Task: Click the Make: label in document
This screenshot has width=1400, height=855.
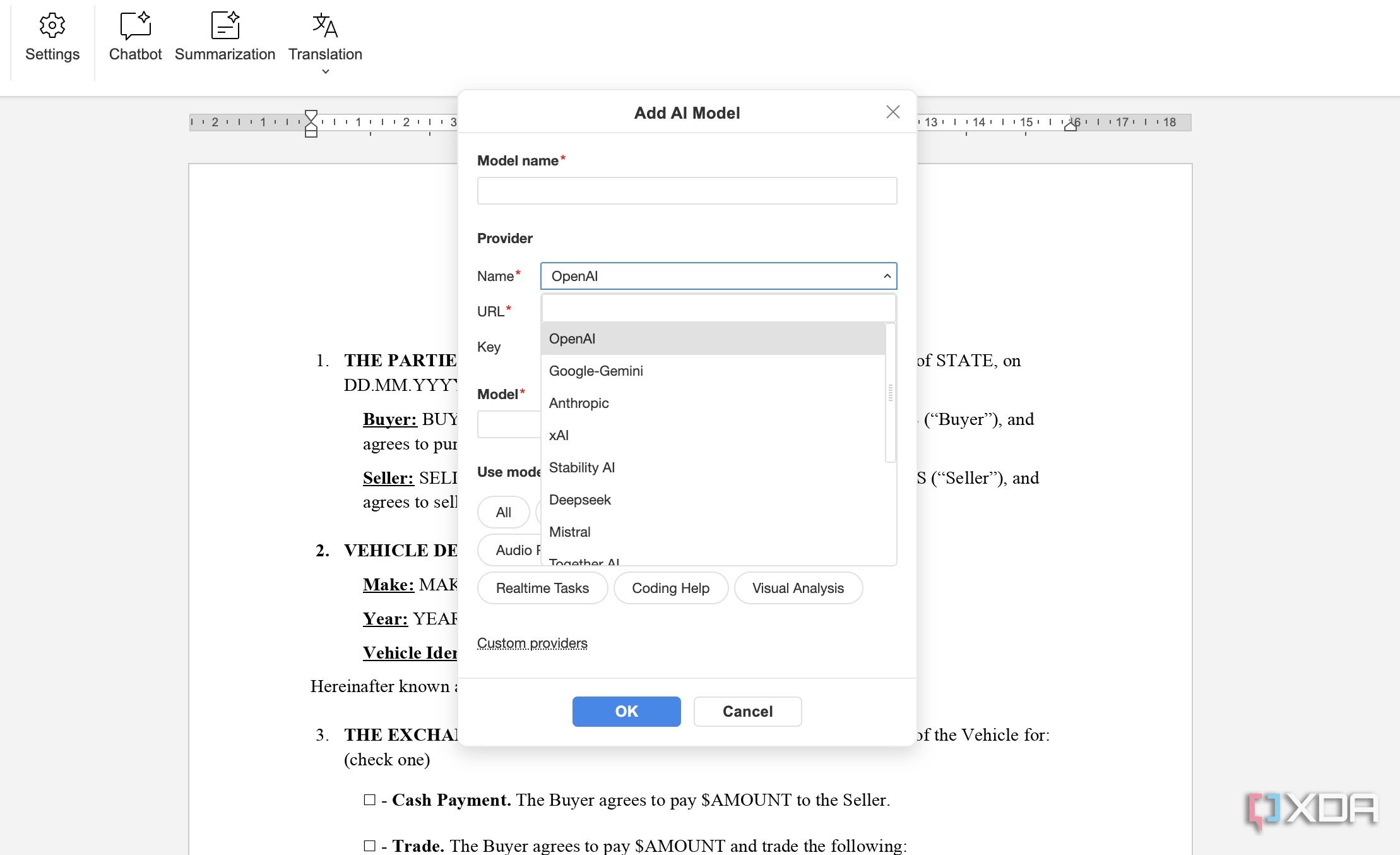Action: pyautogui.click(x=388, y=585)
